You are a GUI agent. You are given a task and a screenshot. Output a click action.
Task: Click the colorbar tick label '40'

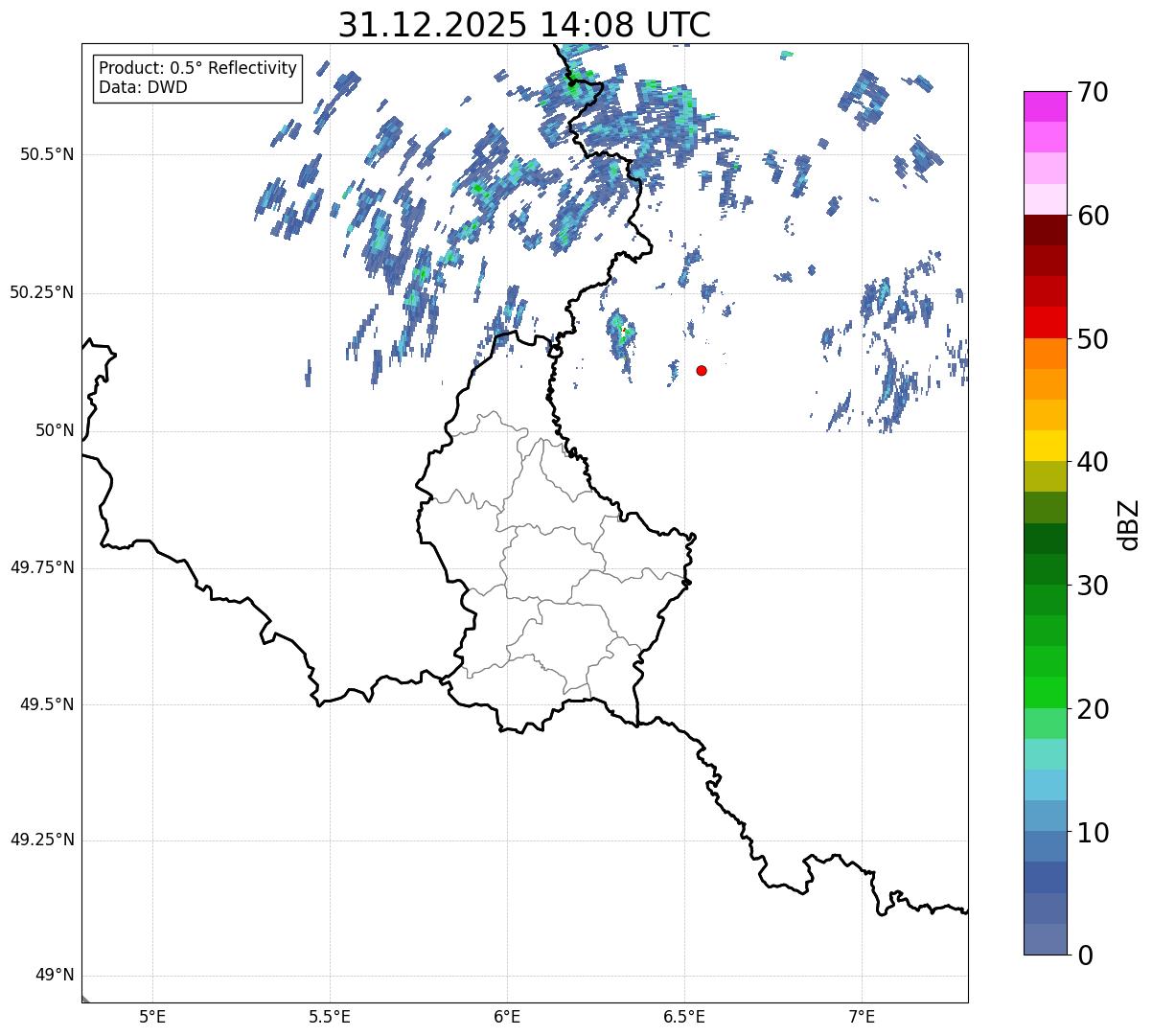tap(1093, 462)
